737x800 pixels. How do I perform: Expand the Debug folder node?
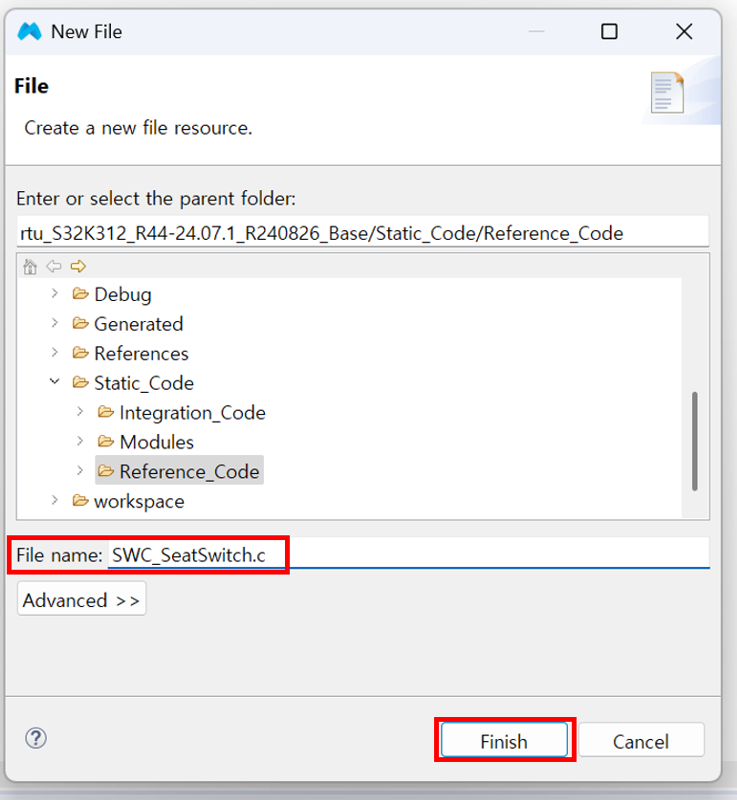tap(54, 295)
